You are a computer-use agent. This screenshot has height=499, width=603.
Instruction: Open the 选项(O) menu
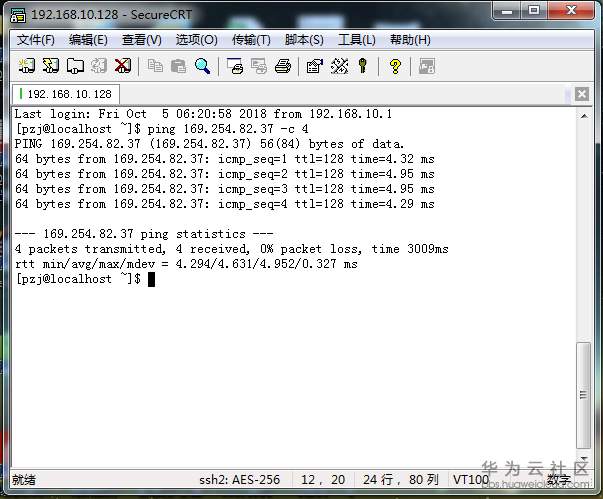point(197,40)
